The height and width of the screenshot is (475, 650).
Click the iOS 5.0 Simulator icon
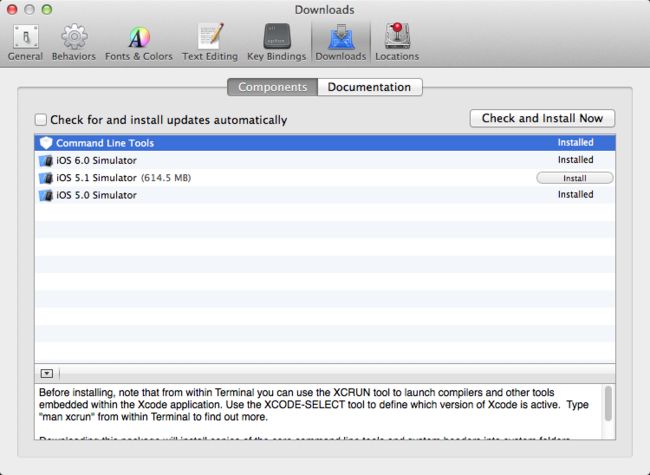click(46, 195)
